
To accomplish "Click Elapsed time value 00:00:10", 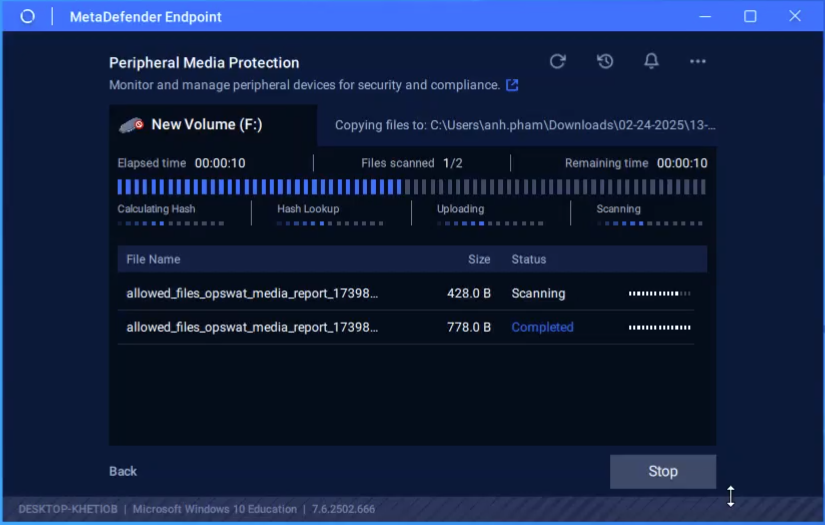I will (220, 163).
